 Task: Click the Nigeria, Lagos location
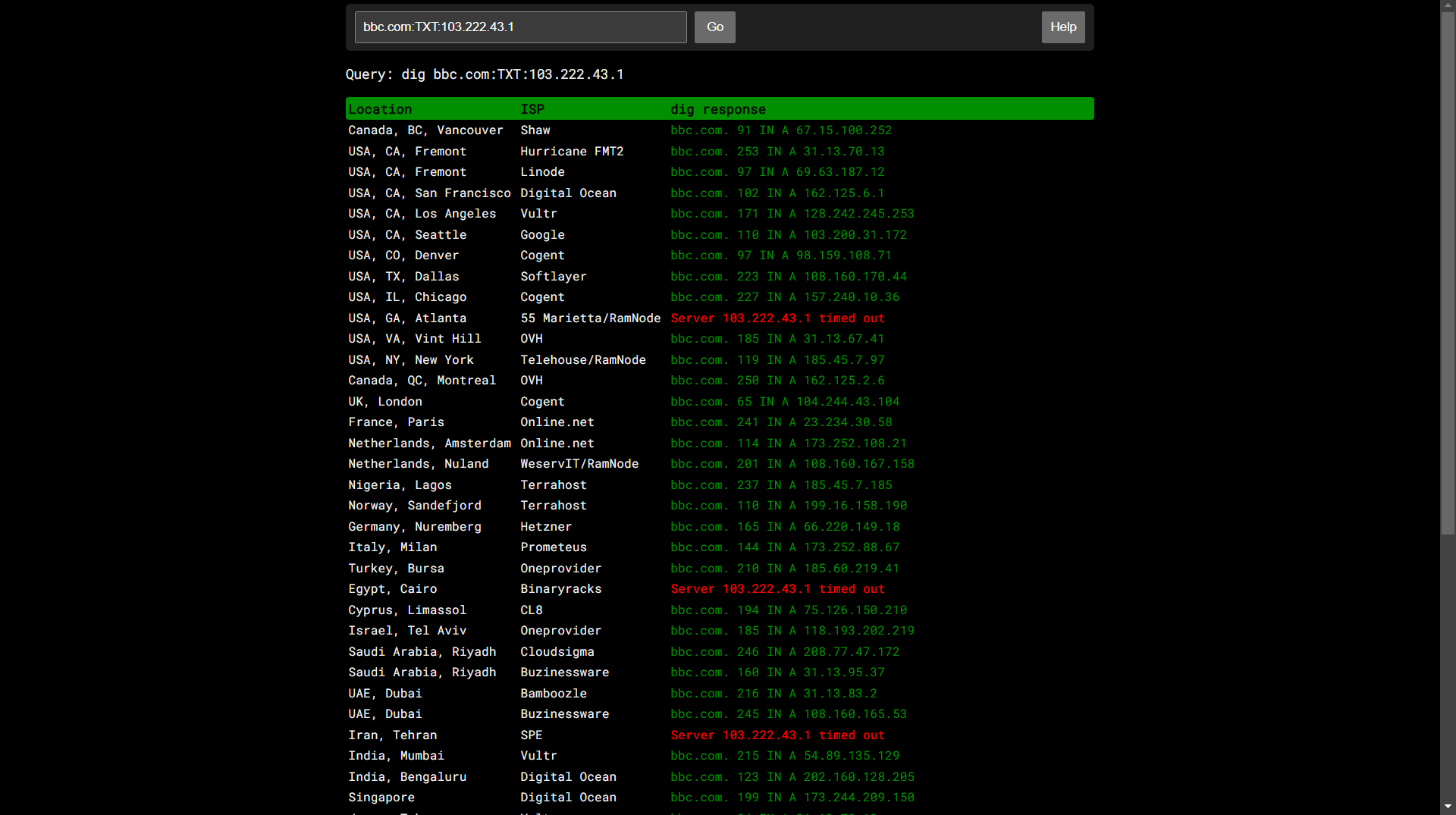point(400,485)
